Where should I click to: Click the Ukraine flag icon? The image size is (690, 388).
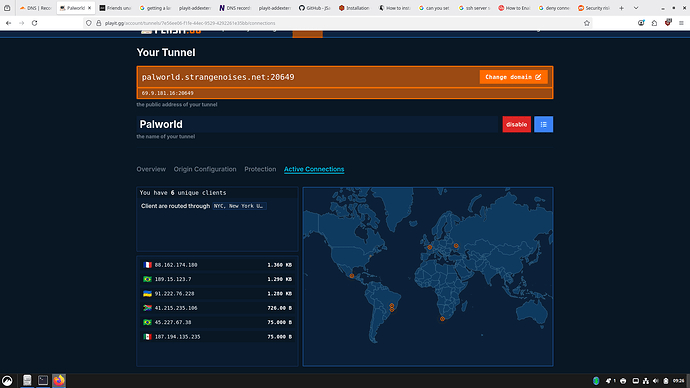(x=147, y=293)
